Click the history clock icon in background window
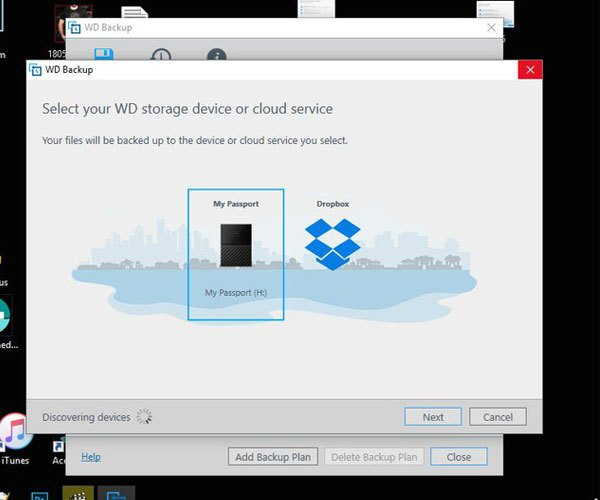This screenshot has height=500, width=600. pos(160,57)
